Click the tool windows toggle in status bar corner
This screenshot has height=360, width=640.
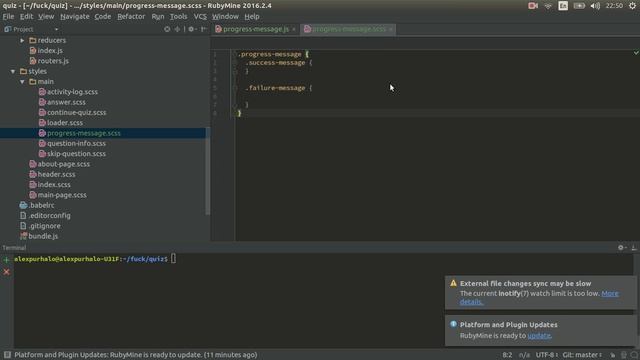tap(7, 355)
